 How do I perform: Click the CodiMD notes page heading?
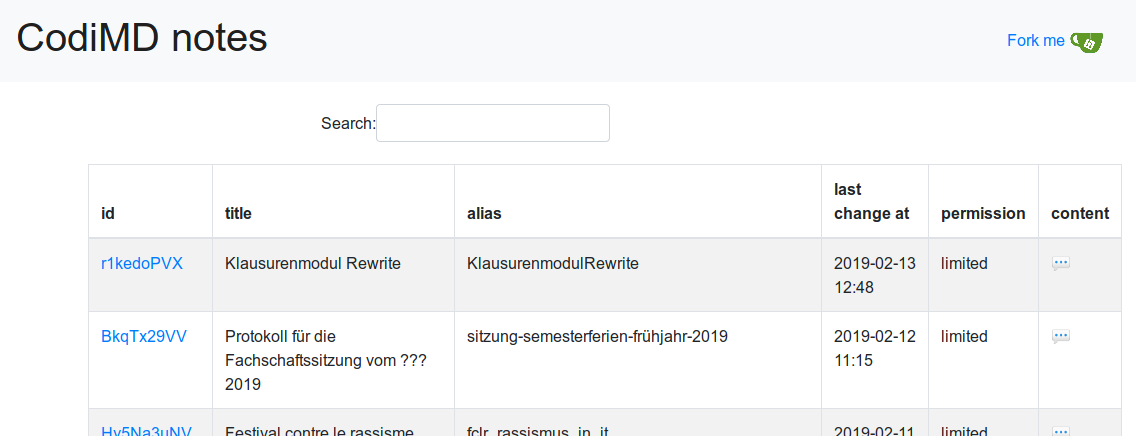pyautogui.click(x=142, y=38)
